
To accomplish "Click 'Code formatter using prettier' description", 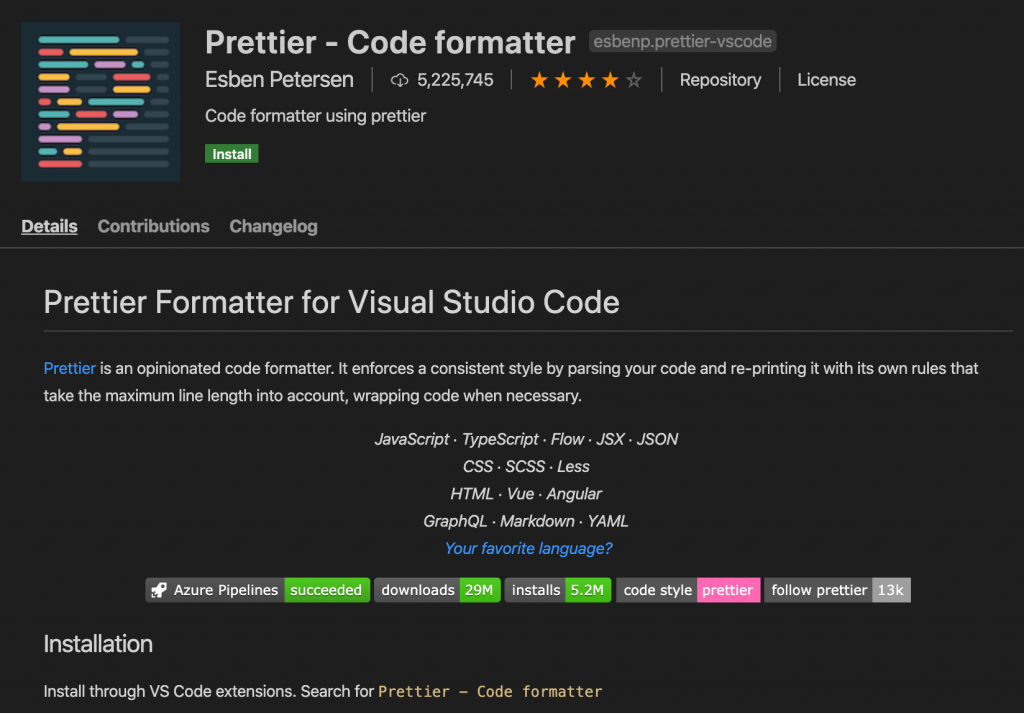I will pyautogui.click(x=315, y=116).
